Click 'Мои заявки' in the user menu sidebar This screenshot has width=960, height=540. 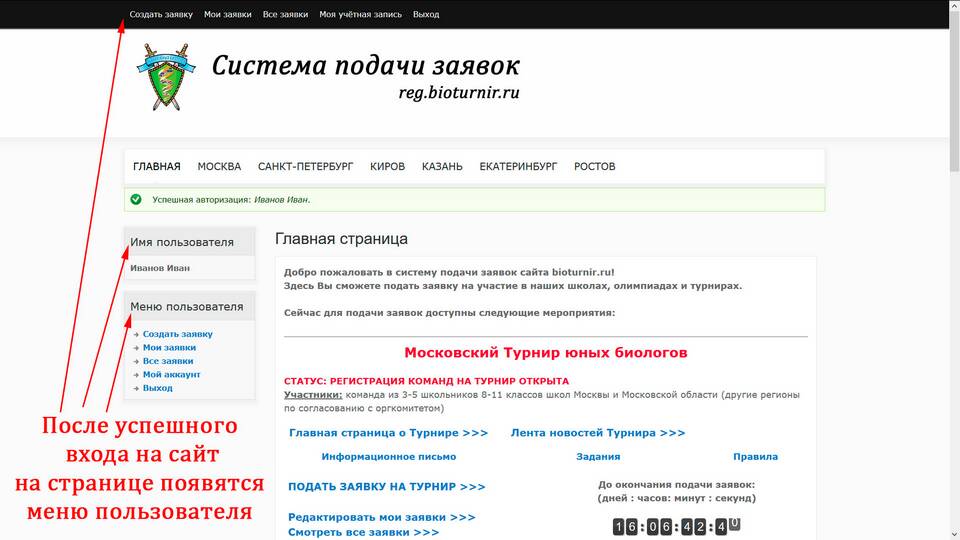coord(170,348)
